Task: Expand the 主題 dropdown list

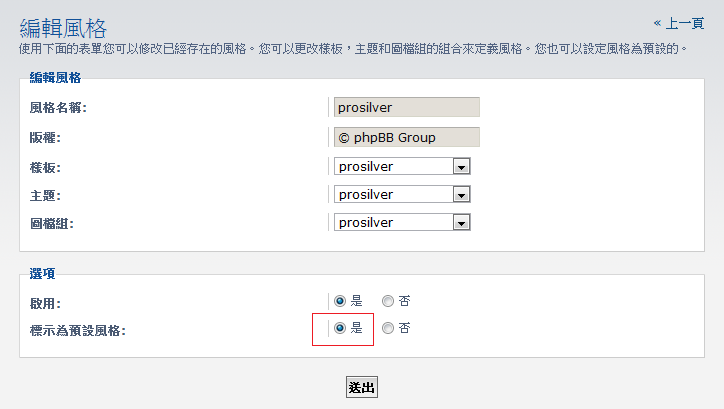Action: coord(402,194)
